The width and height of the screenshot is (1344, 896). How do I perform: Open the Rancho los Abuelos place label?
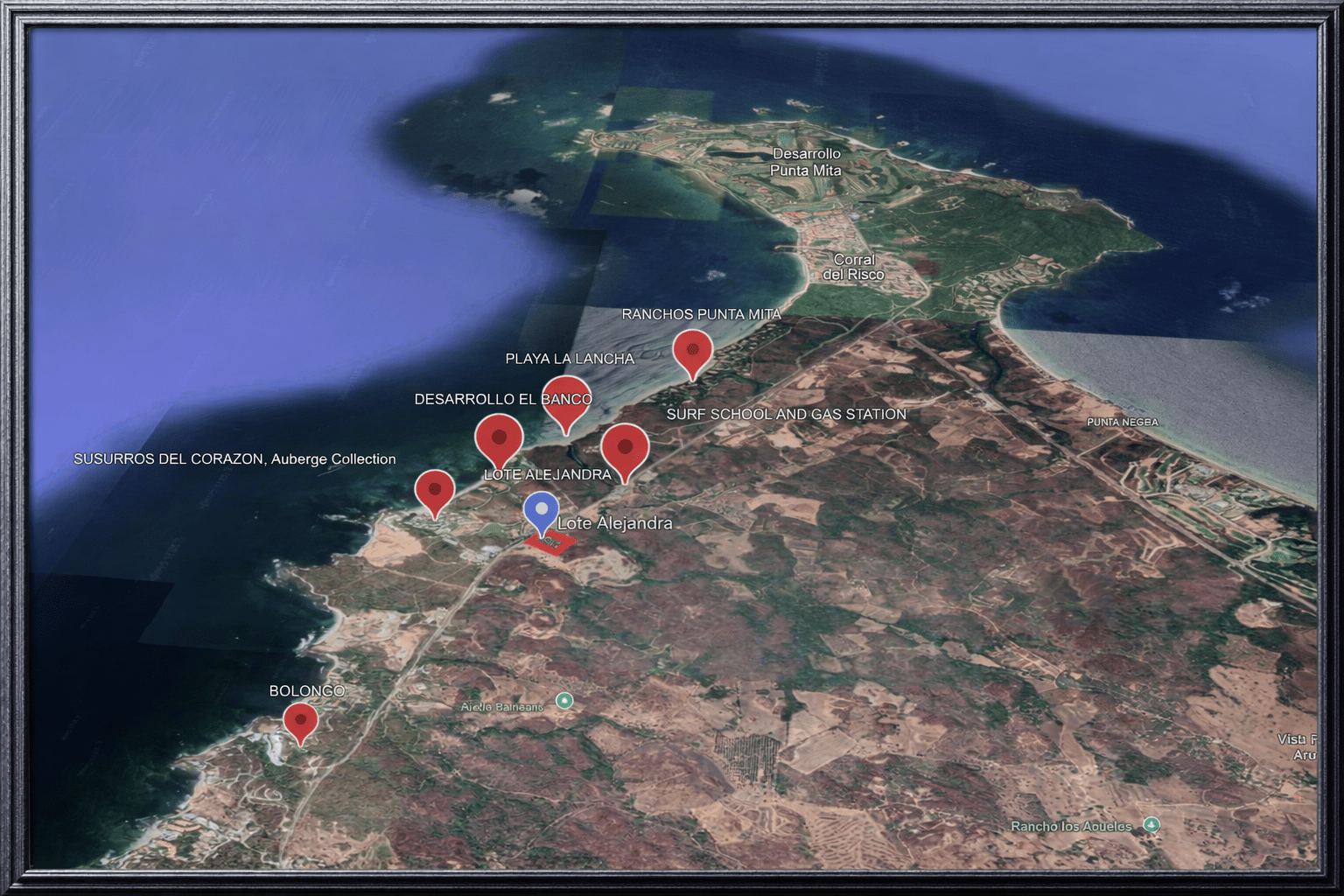pyautogui.click(x=1071, y=826)
